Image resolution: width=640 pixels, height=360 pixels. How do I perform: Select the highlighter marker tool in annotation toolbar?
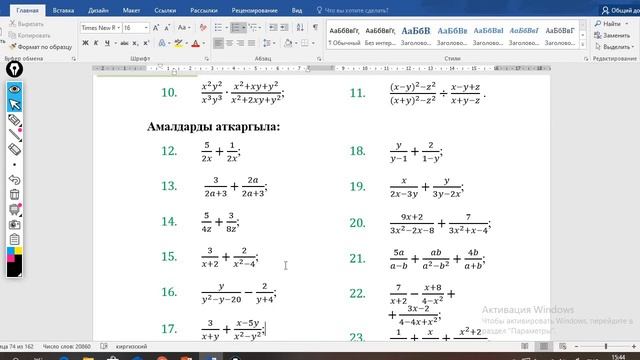(x=14, y=120)
